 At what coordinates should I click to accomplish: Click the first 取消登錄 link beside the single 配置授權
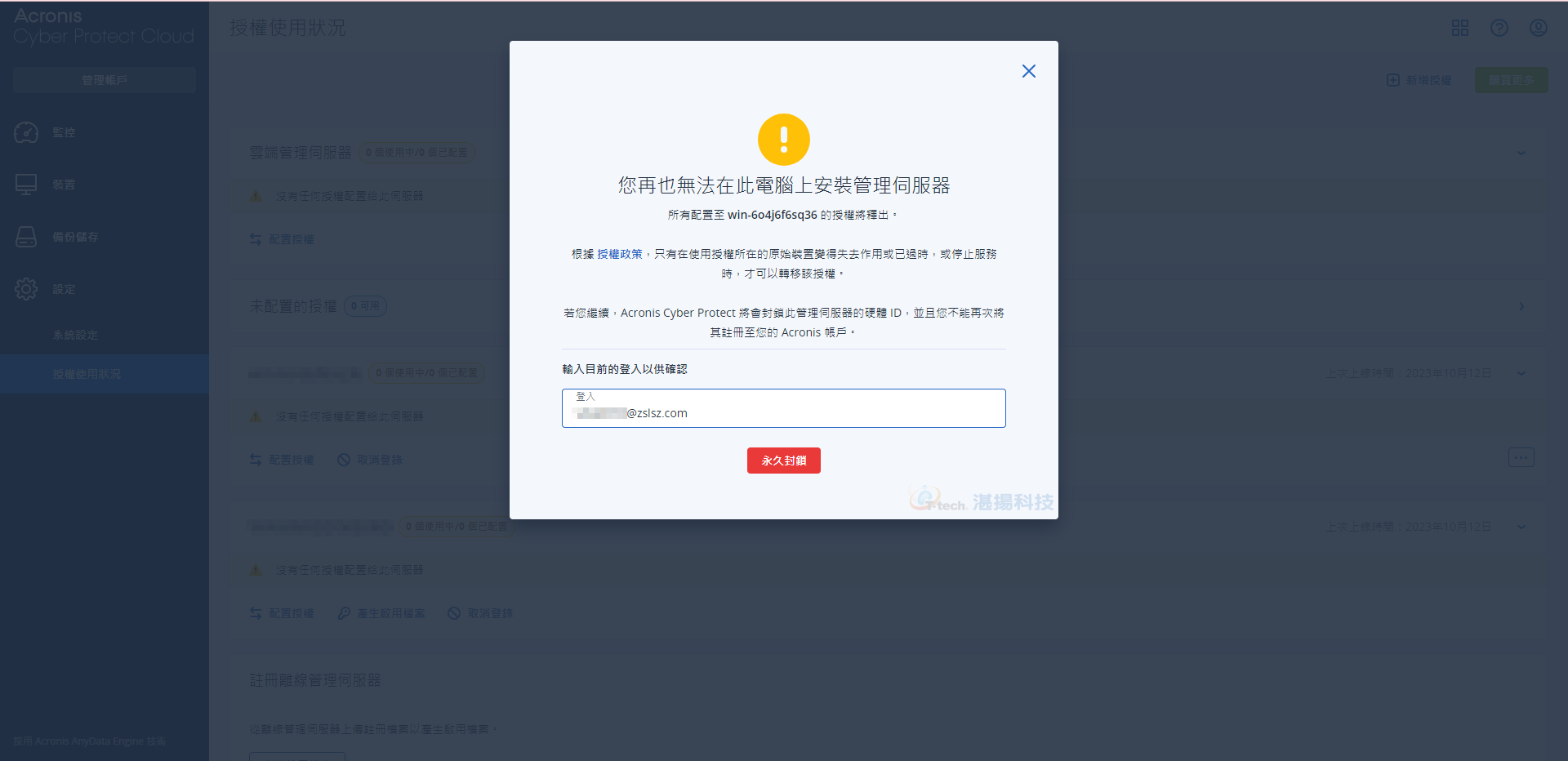pyautogui.click(x=370, y=460)
